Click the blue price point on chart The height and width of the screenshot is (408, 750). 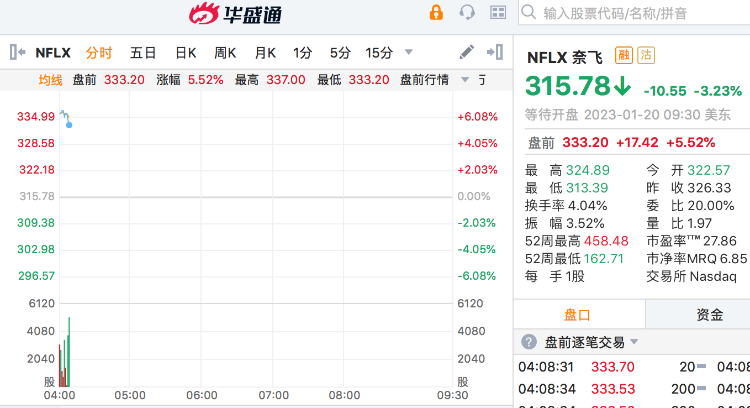click(69, 125)
